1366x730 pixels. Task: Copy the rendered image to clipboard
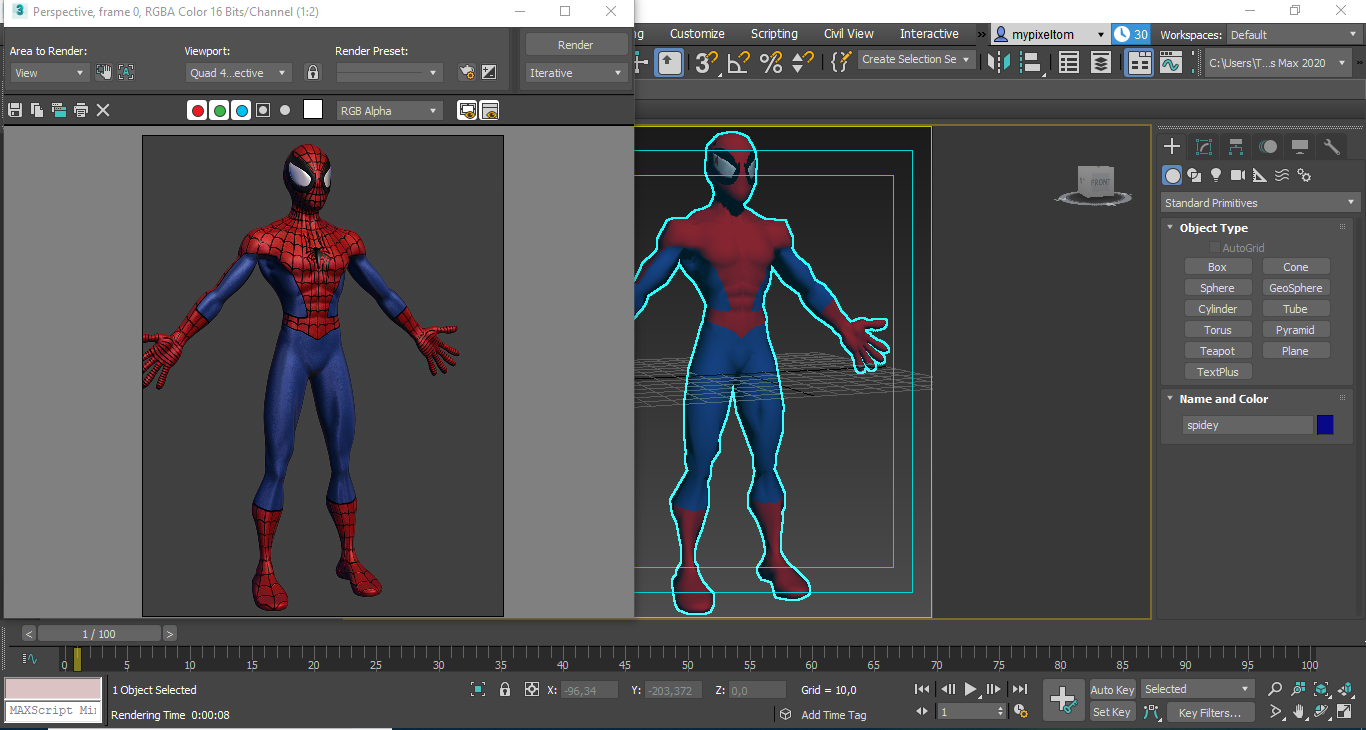37,110
